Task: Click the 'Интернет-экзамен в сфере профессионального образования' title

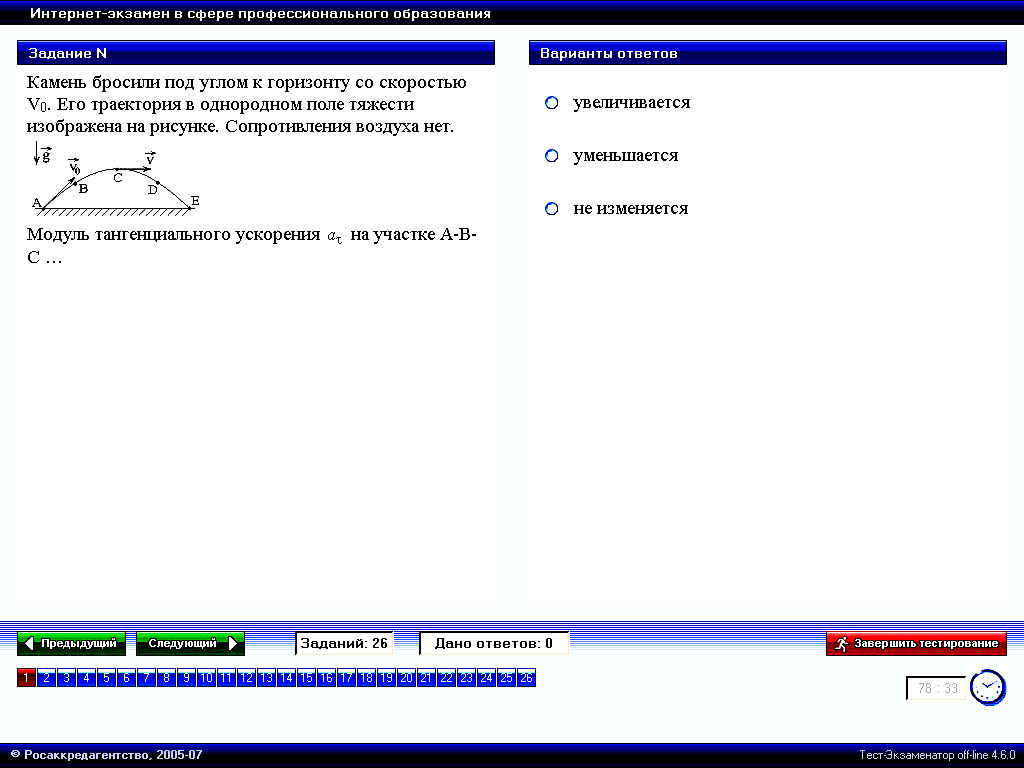Action: pos(261,13)
